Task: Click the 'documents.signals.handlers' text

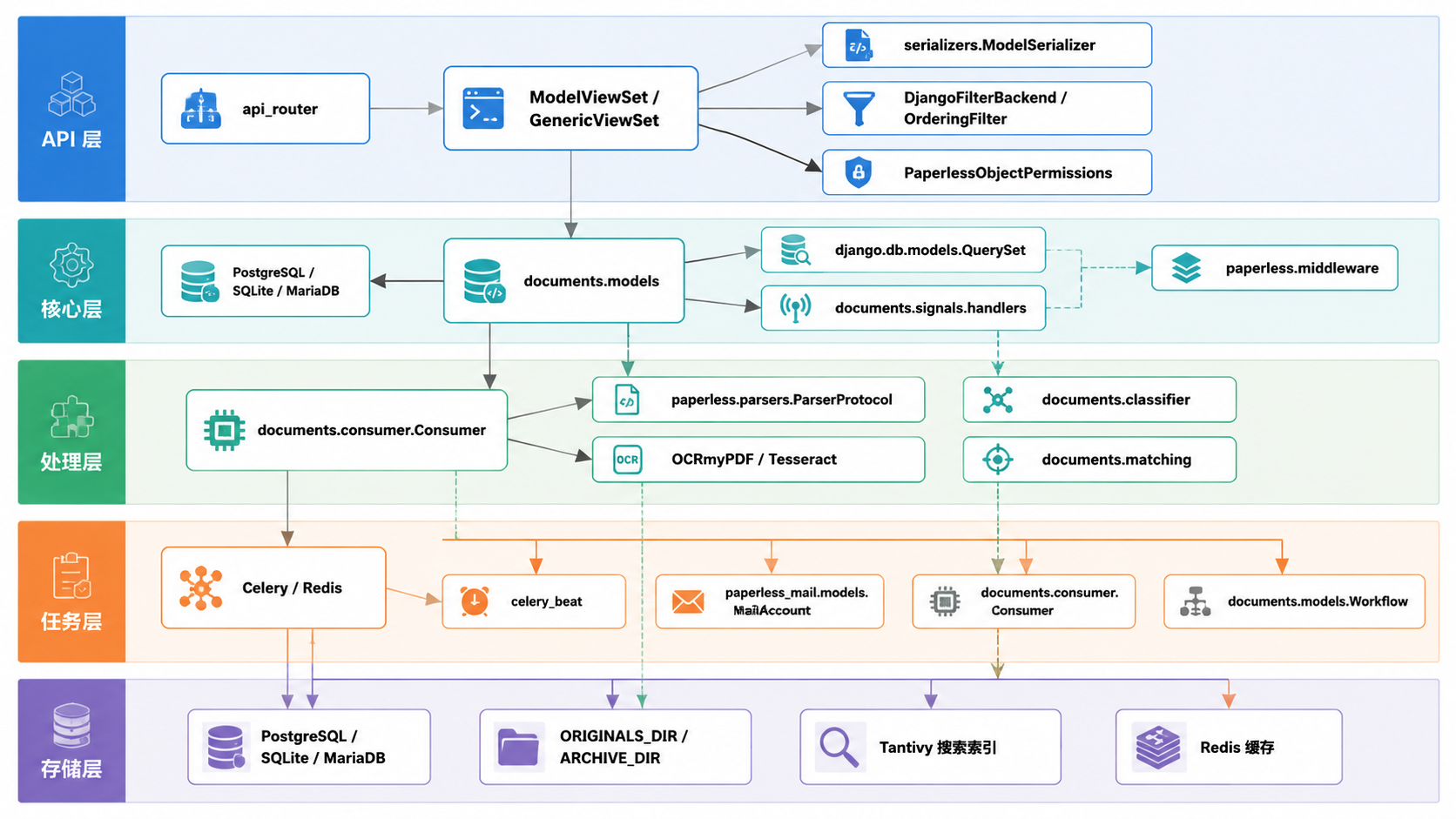Action: (930, 308)
